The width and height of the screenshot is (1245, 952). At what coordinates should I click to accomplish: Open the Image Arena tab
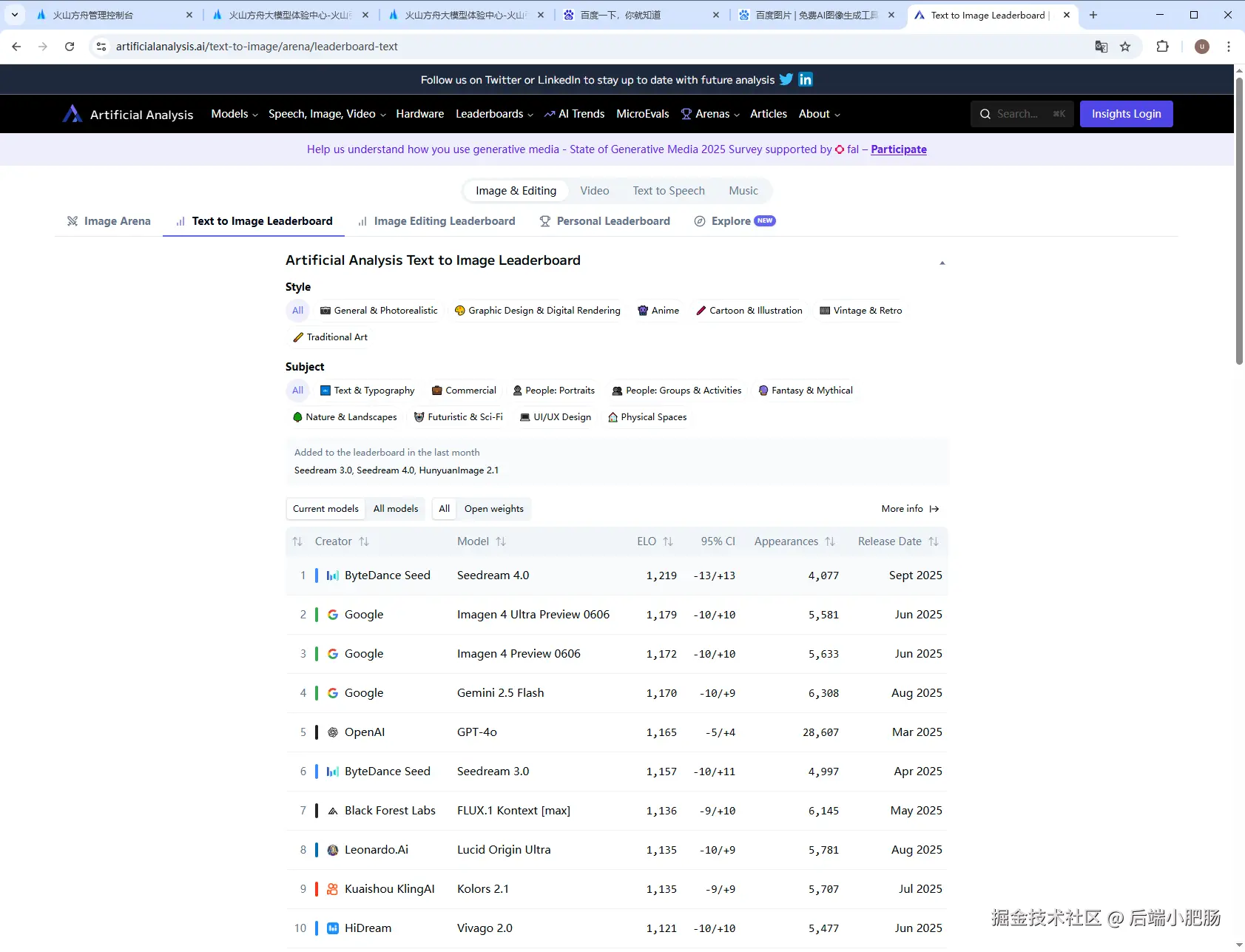point(109,221)
